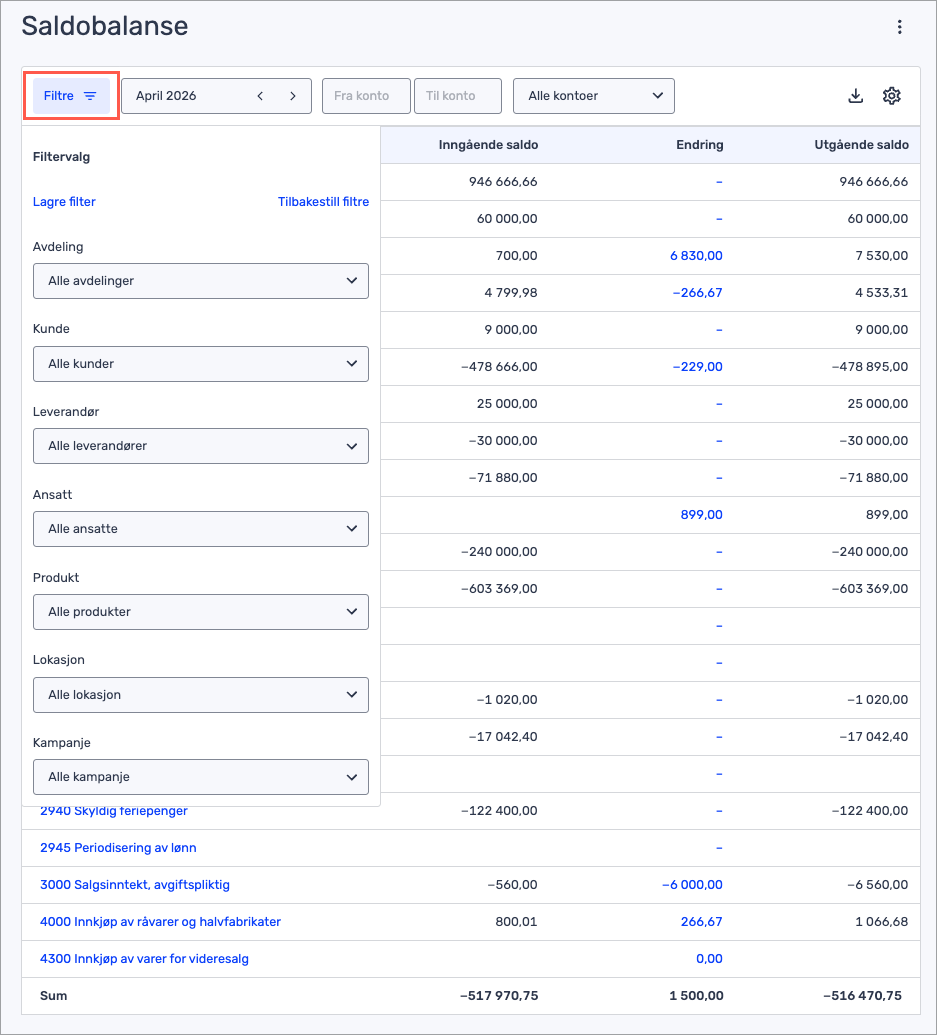Screen dimensions: 937x1035
Task: Click the download report icon
Action: 855,96
